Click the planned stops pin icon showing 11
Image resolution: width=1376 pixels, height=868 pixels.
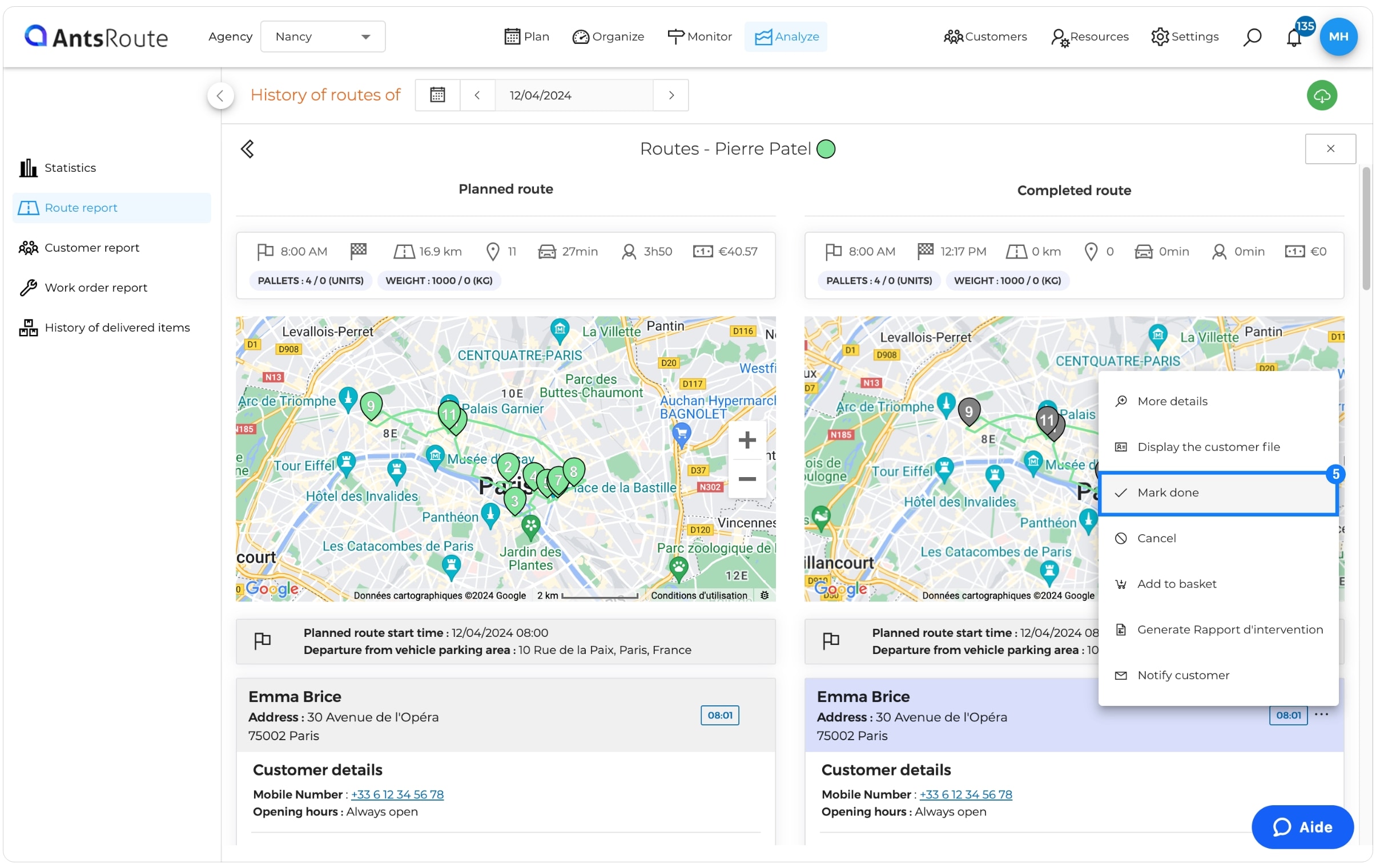click(x=493, y=252)
